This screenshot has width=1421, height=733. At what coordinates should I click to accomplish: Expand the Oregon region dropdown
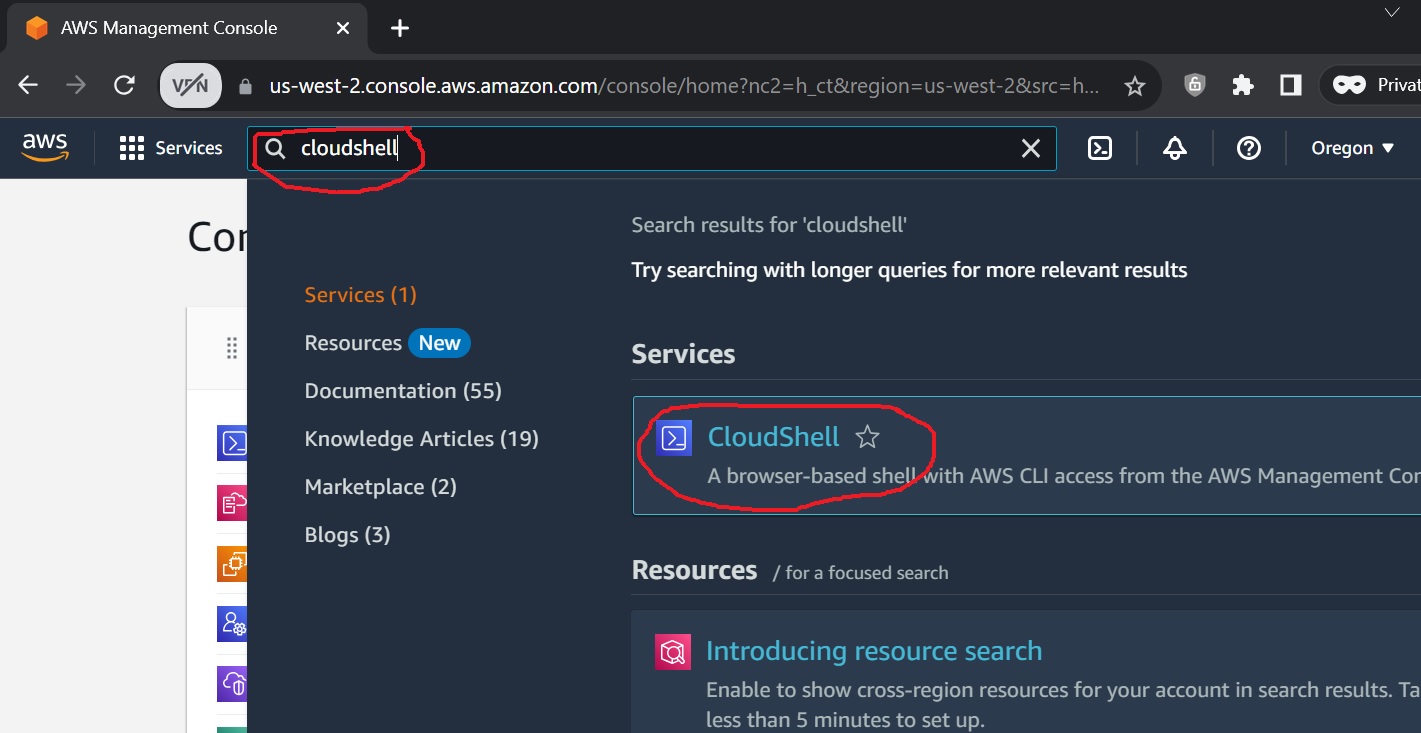click(x=1352, y=148)
